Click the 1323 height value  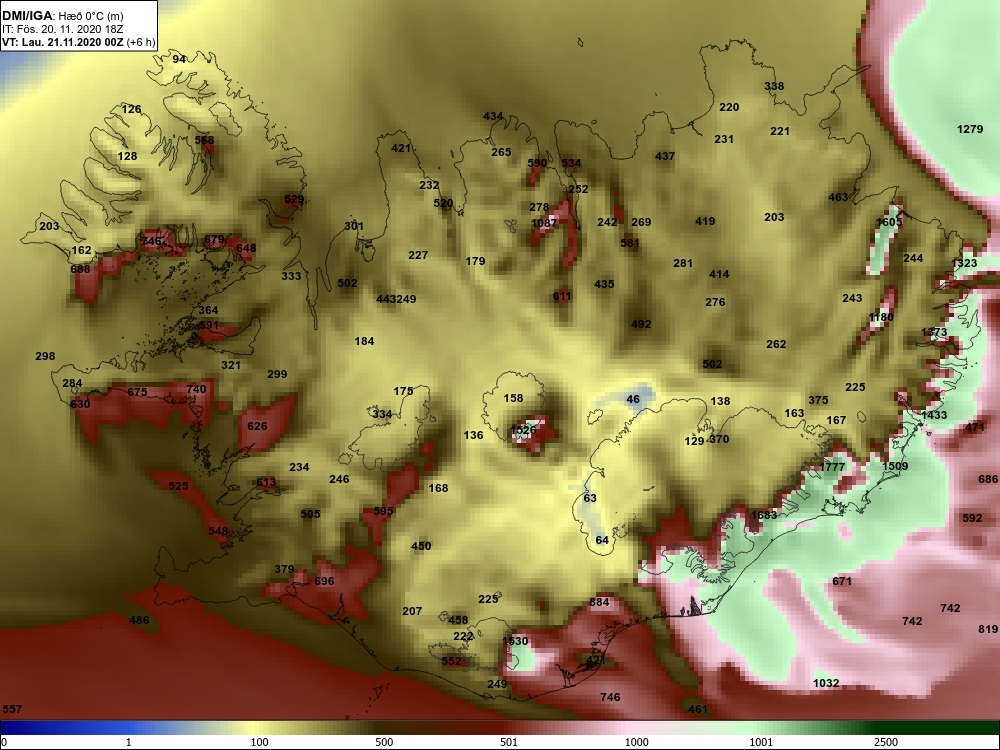tap(964, 263)
